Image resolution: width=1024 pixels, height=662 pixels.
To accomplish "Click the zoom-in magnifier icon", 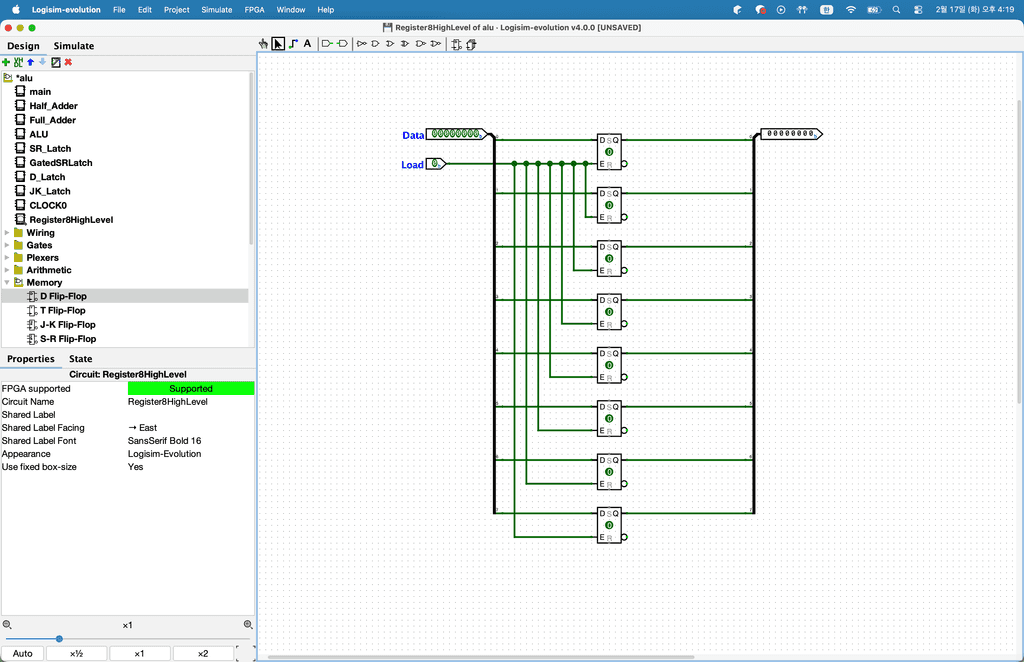I will [x=248, y=625].
